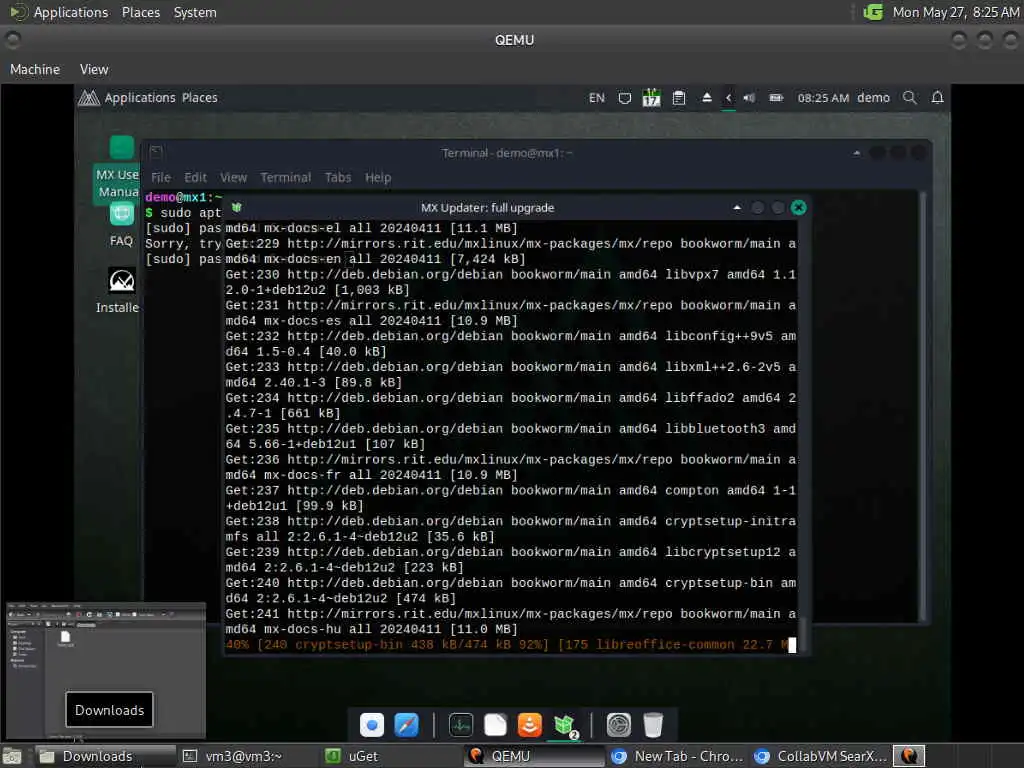This screenshot has width=1024, height=768.
Task: Open the Terminal menu in Terminal window
Action: click(x=285, y=178)
